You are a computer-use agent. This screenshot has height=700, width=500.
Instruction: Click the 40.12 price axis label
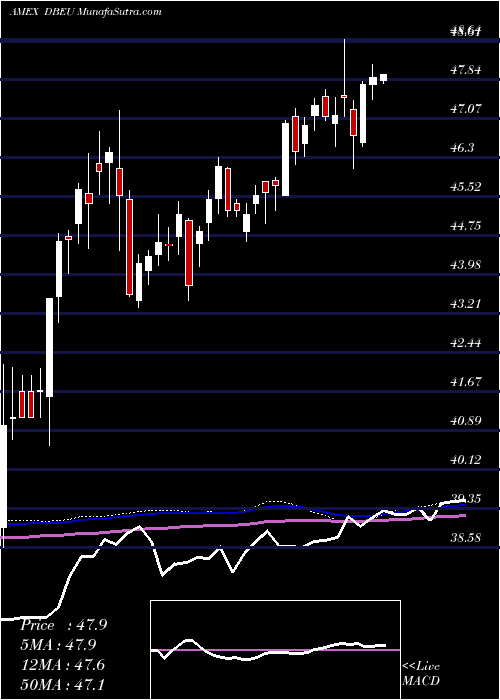(466, 459)
